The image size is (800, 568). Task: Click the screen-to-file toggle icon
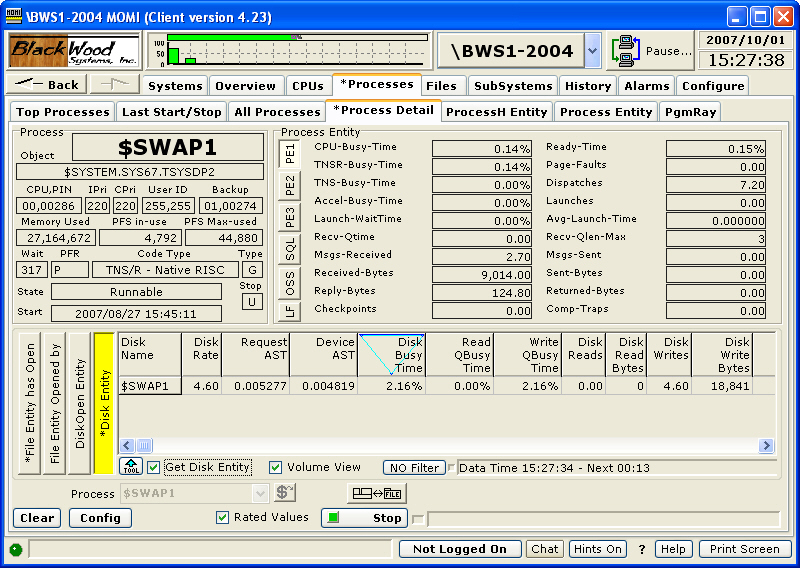(377, 492)
